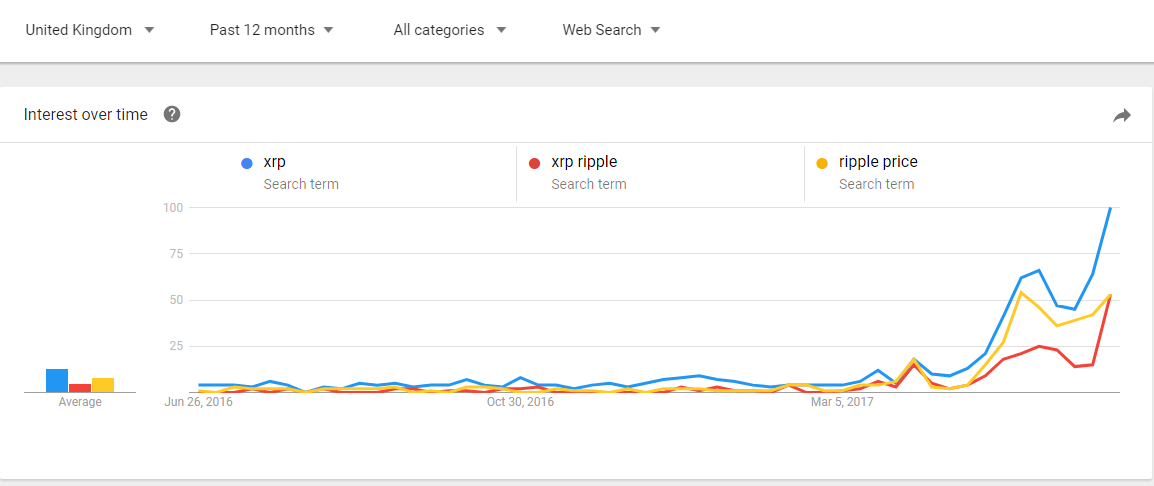Select the xrp search term
Screen dimensions: 1154x486
[x=273, y=162]
